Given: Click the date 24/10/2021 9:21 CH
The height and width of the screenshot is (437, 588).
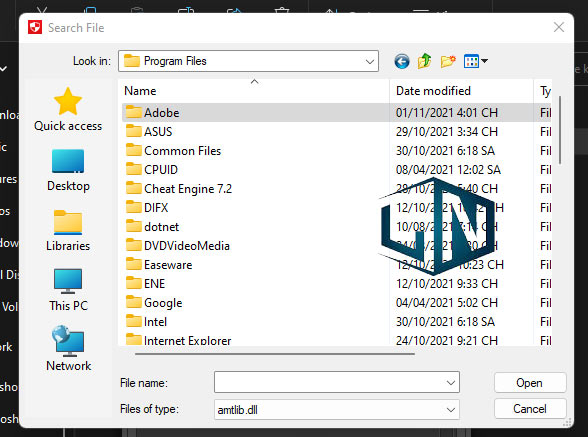Looking at the screenshot, I should point(447,340).
